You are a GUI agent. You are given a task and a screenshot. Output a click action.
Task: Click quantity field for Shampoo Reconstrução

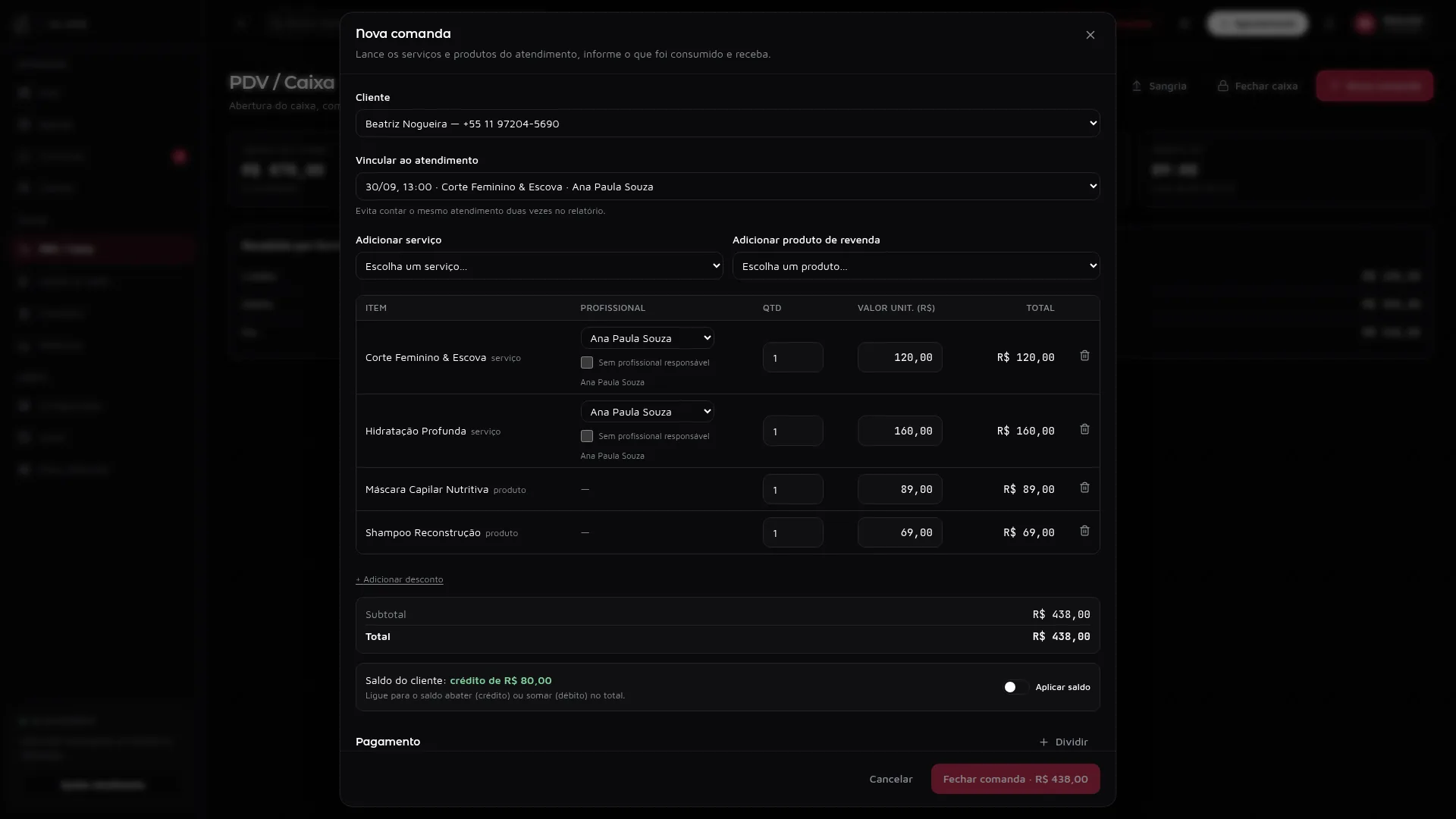click(x=792, y=532)
